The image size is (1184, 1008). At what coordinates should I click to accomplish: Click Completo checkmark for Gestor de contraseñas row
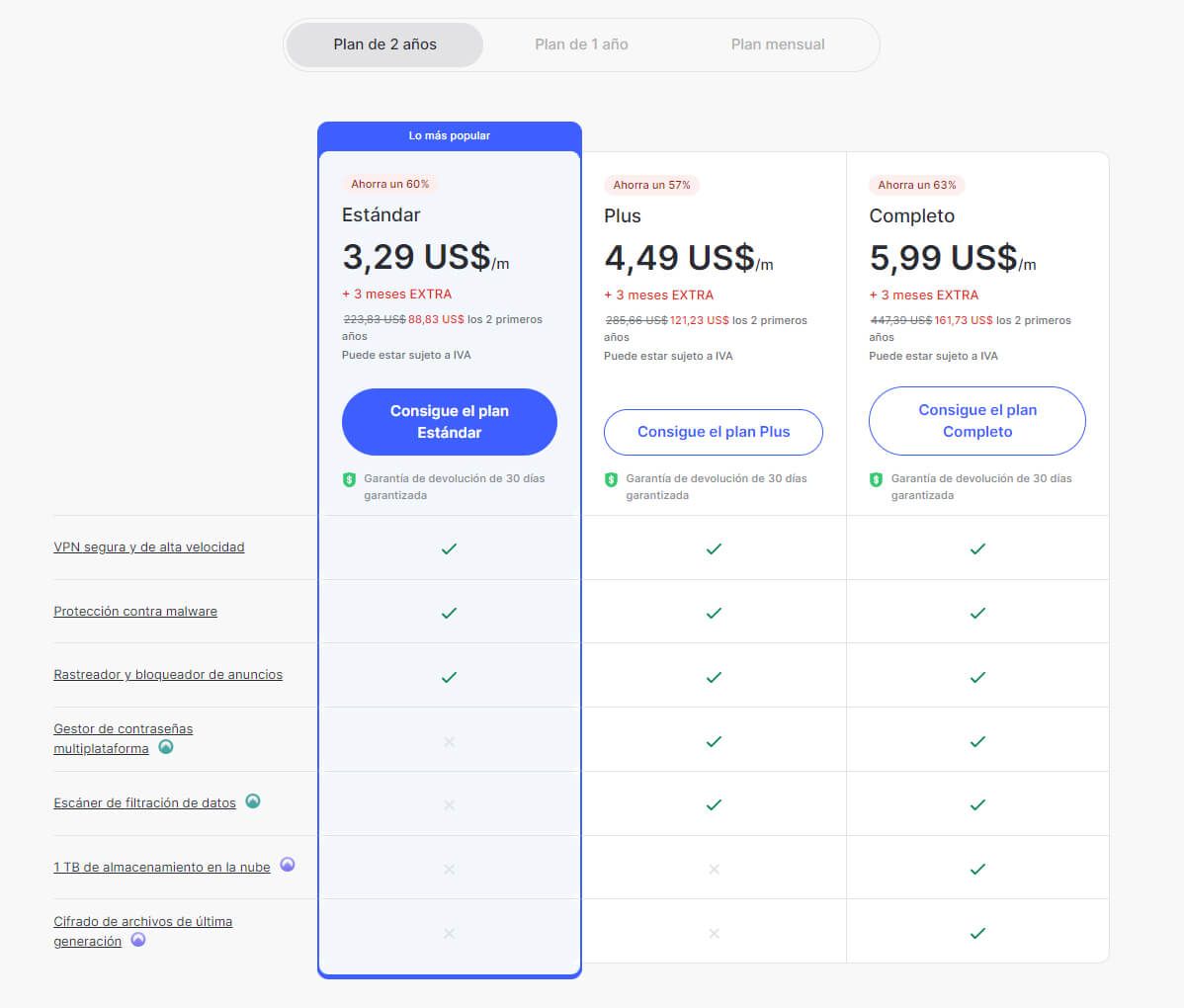(977, 741)
